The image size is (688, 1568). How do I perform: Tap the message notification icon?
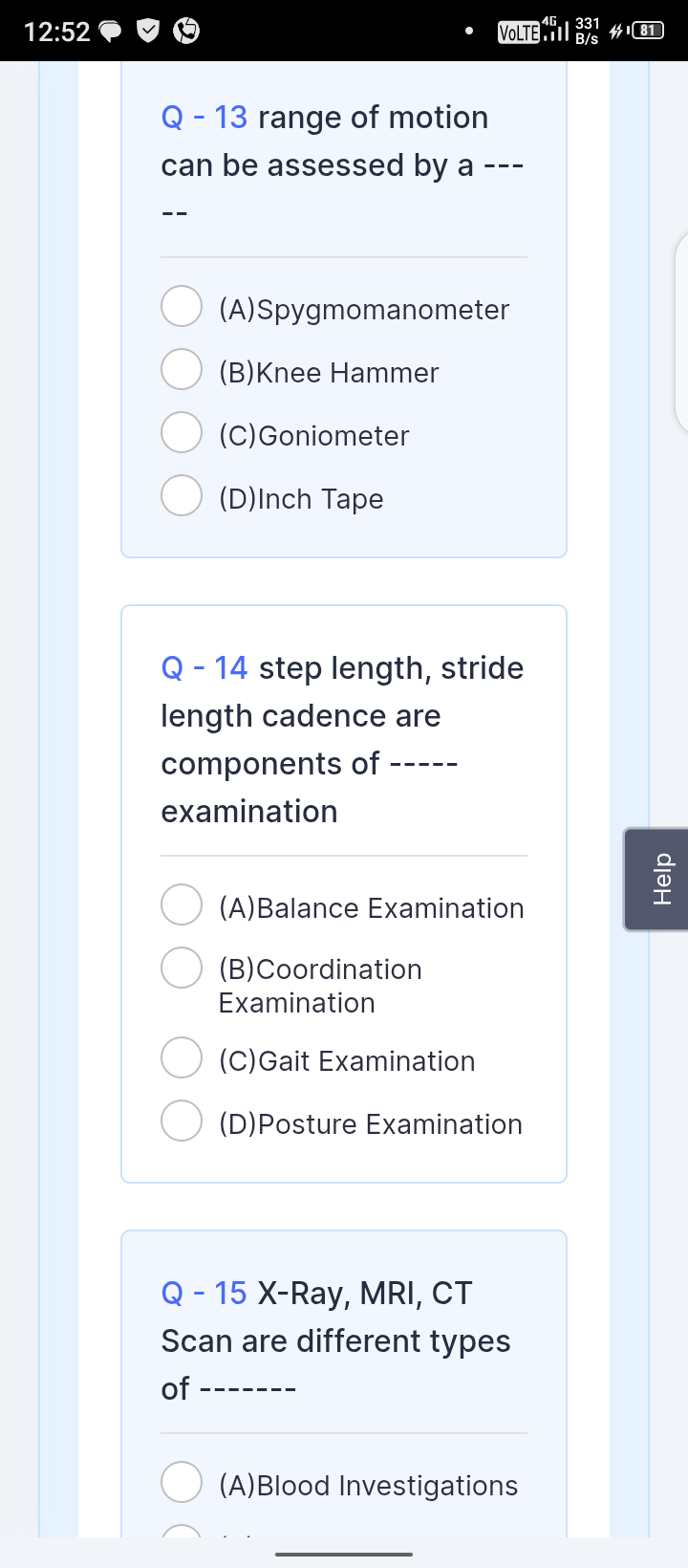coord(111,32)
